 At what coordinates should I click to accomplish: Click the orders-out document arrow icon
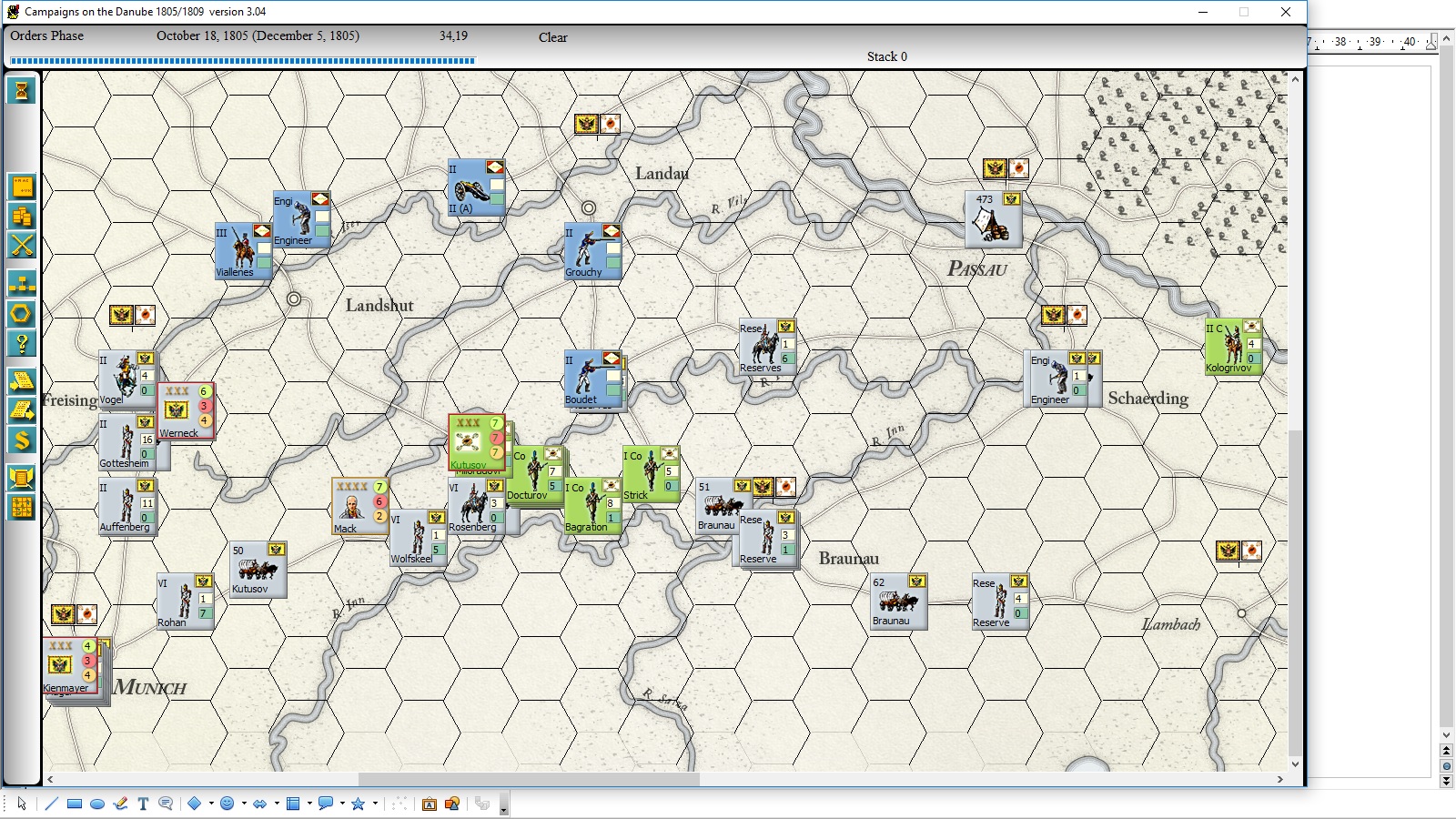[x=22, y=410]
